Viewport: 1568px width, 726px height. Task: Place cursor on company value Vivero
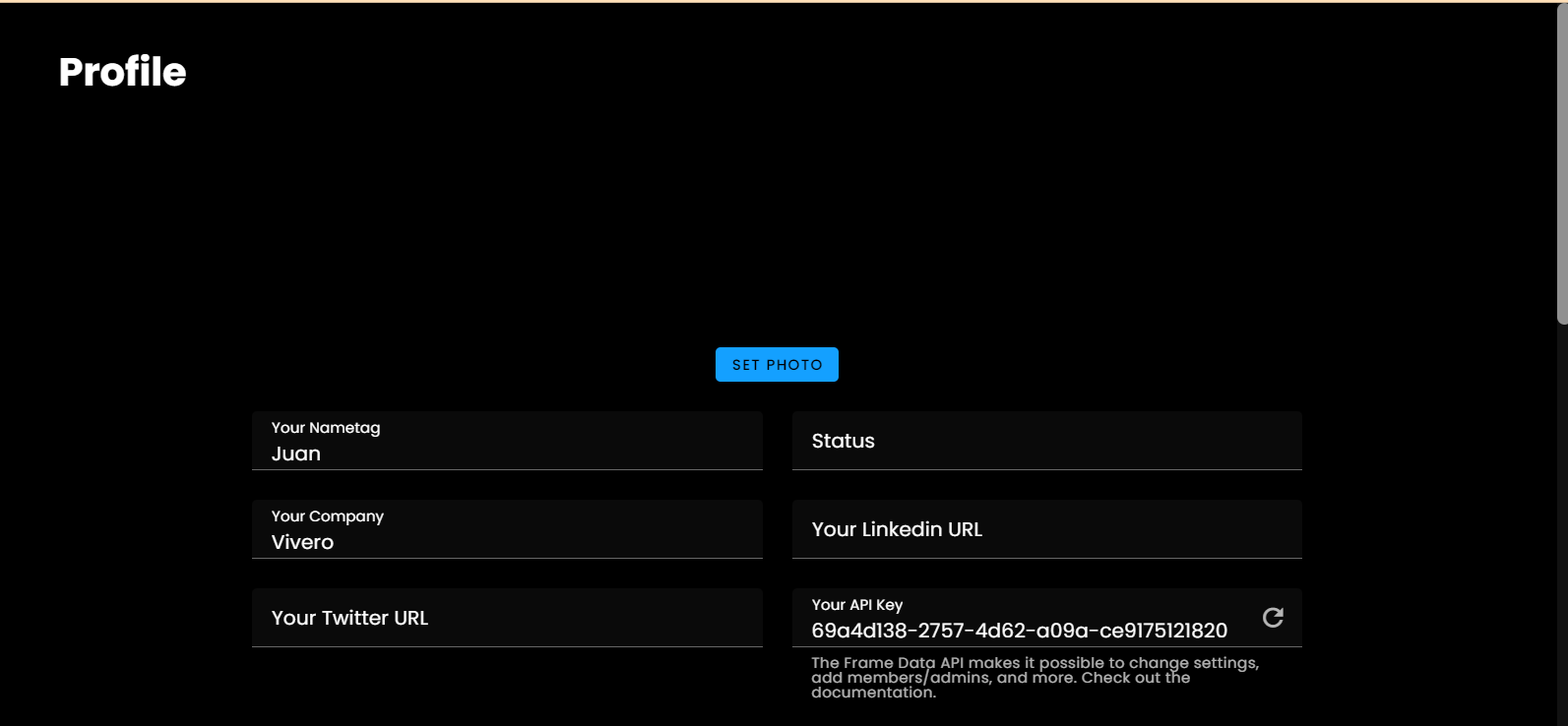[303, 543]
